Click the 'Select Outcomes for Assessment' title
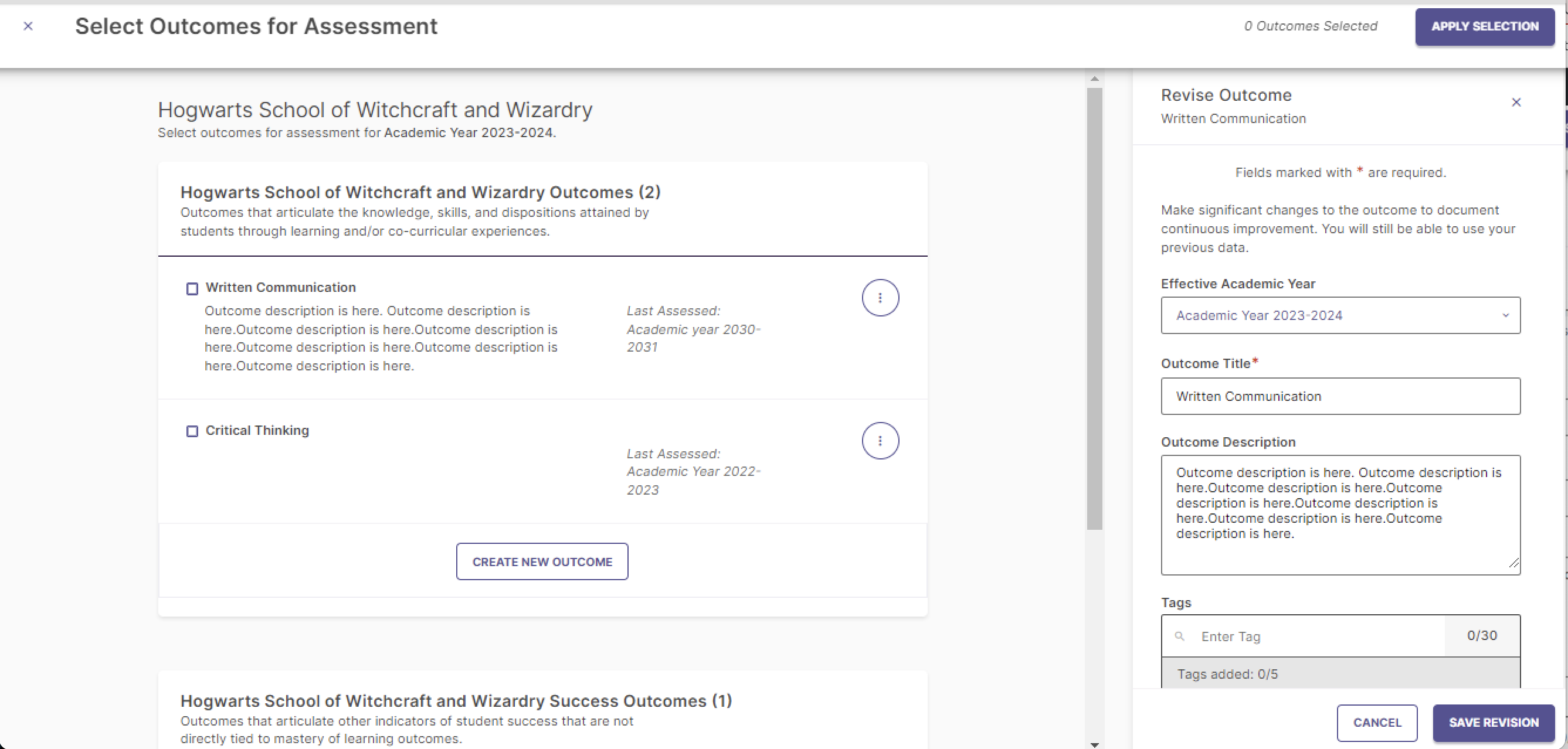Viewport: 1568px width, 749px height. 256,26
